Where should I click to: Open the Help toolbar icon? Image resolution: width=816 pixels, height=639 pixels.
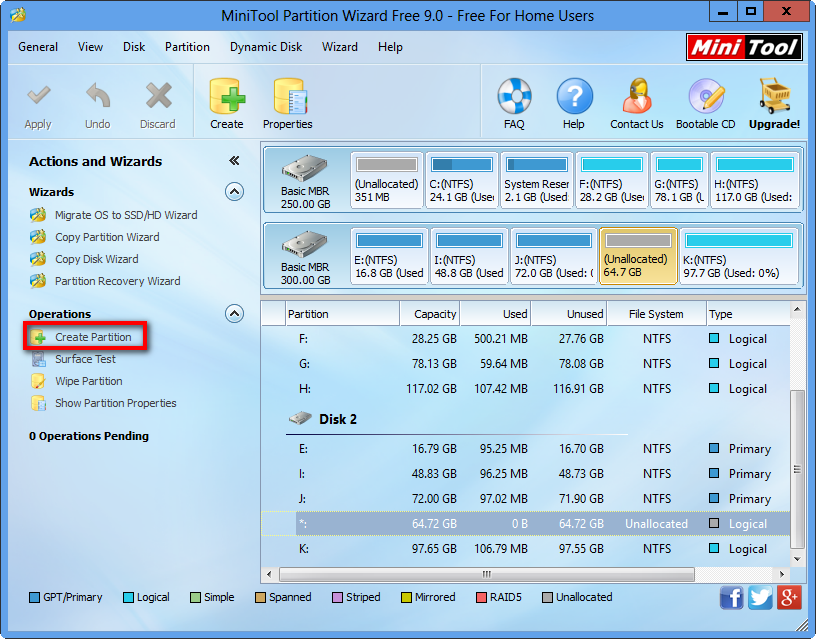574,103
